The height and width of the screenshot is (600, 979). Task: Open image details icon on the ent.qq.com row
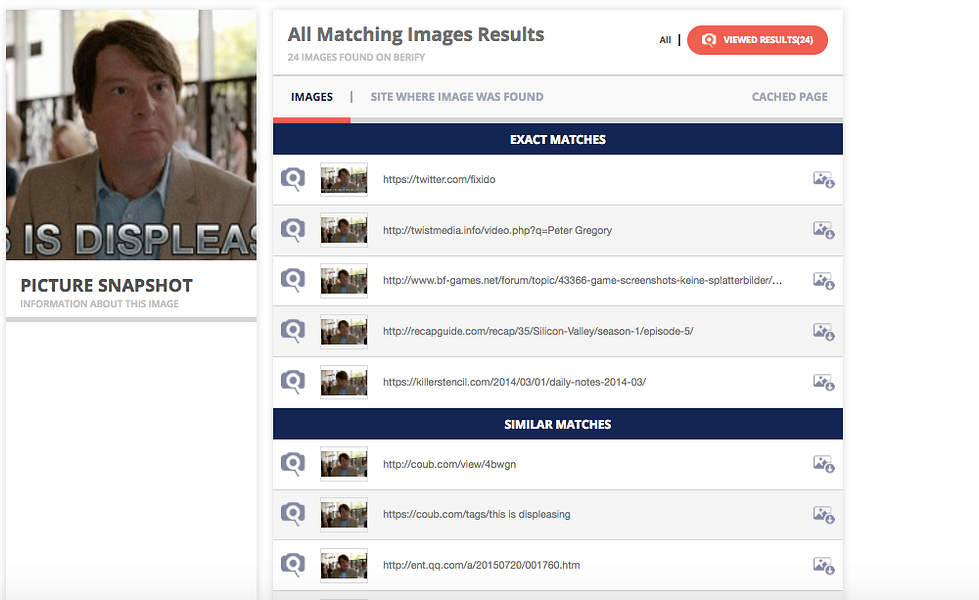click(822, 565)
